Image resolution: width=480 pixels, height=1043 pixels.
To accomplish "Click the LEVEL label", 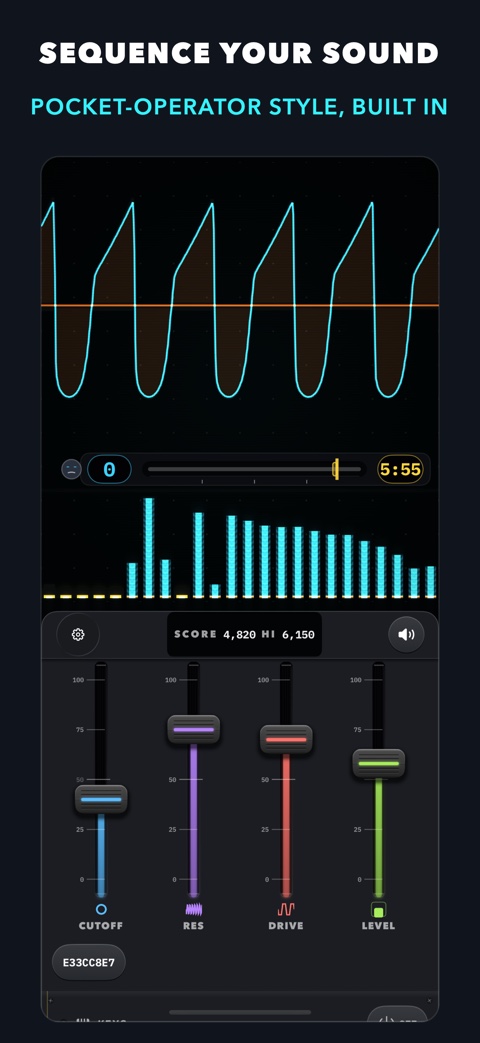I will point(378,926).
